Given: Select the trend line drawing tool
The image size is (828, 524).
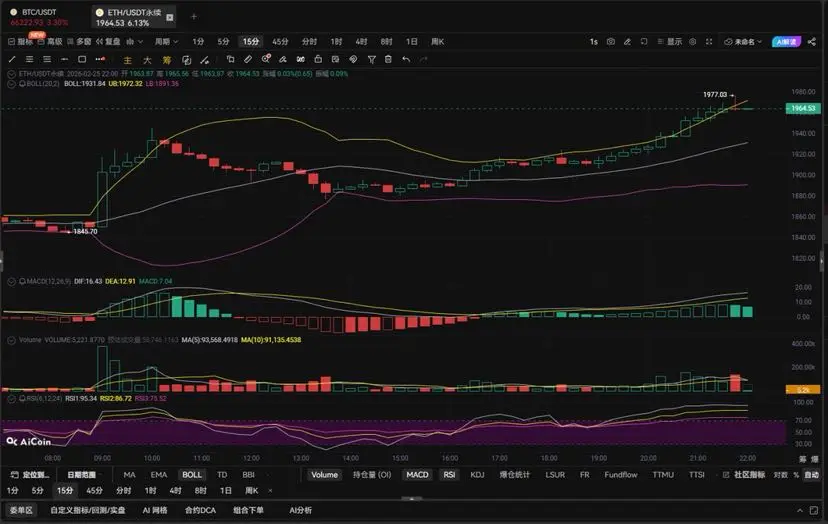Looking at the screenshot, I should pyautogui.click(x=12, y=59).
